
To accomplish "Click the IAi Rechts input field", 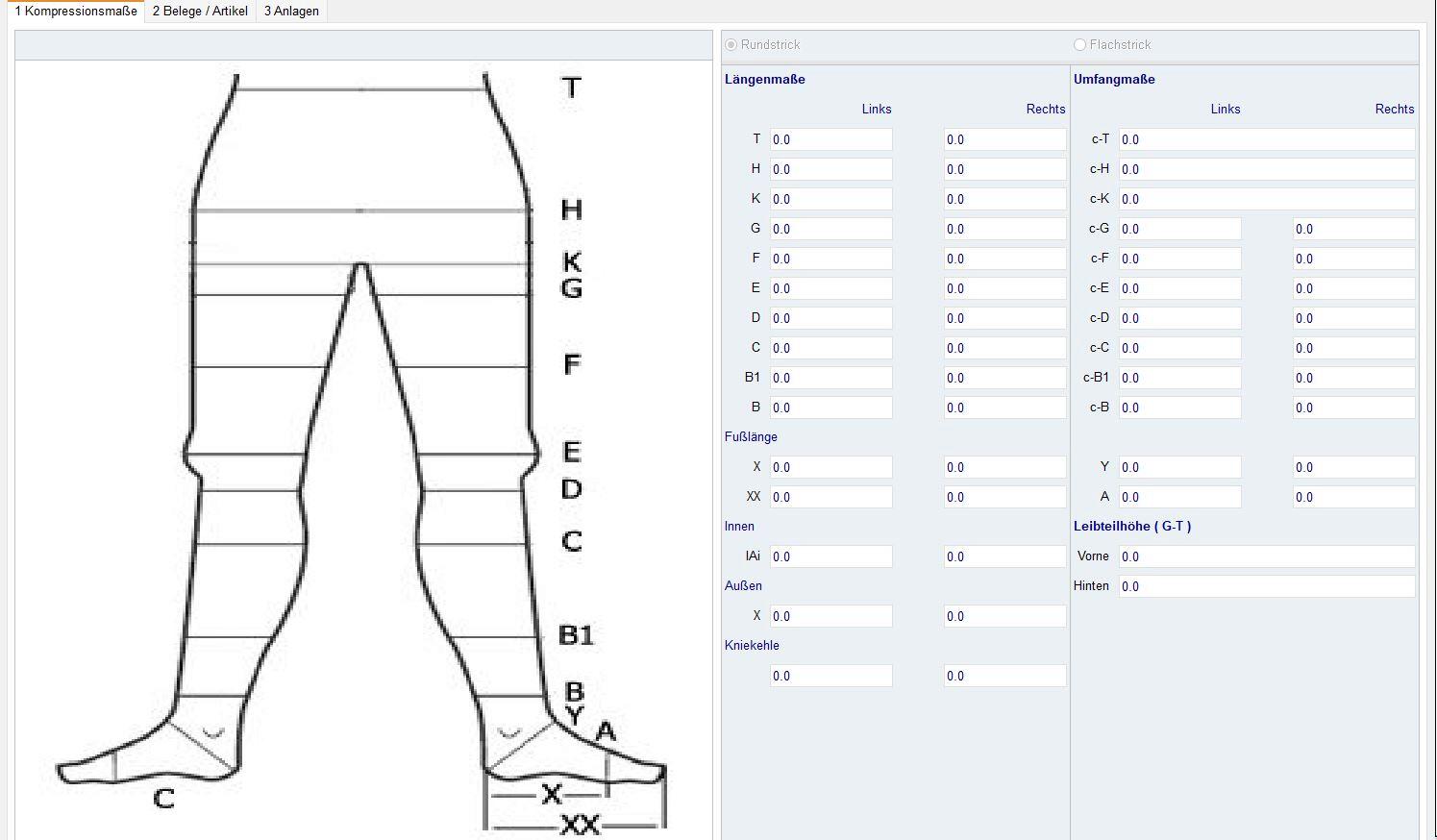I will click(x=1004, y=557).
